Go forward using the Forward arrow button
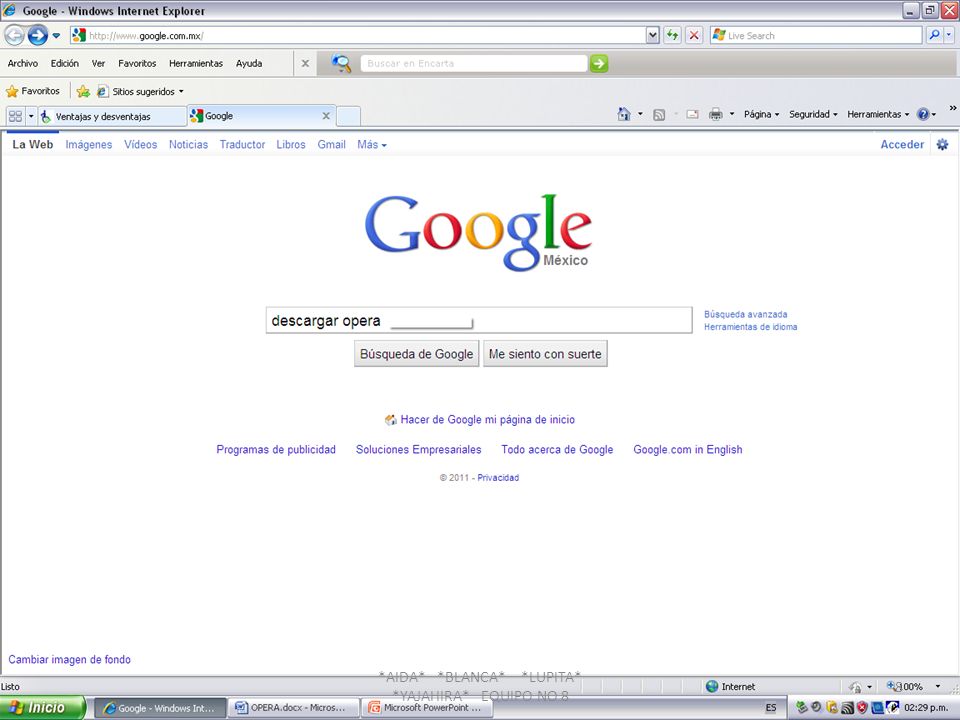Screen dimensions: 960x720 pyautogui.click(x=38, y=36)
